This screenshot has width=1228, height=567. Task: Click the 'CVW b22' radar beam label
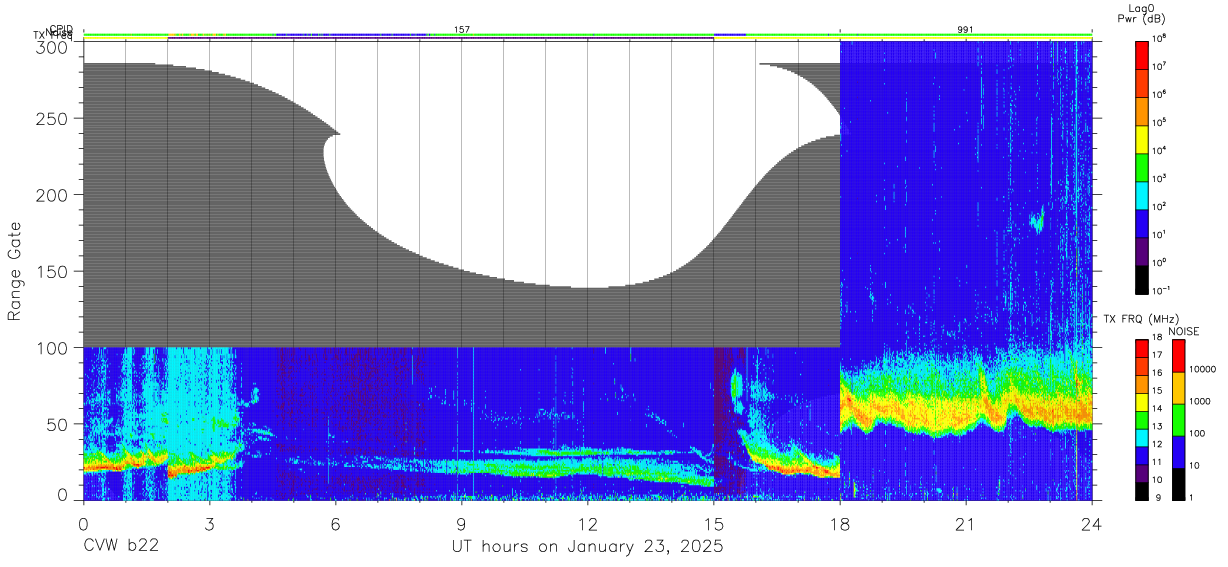point(121,547)
